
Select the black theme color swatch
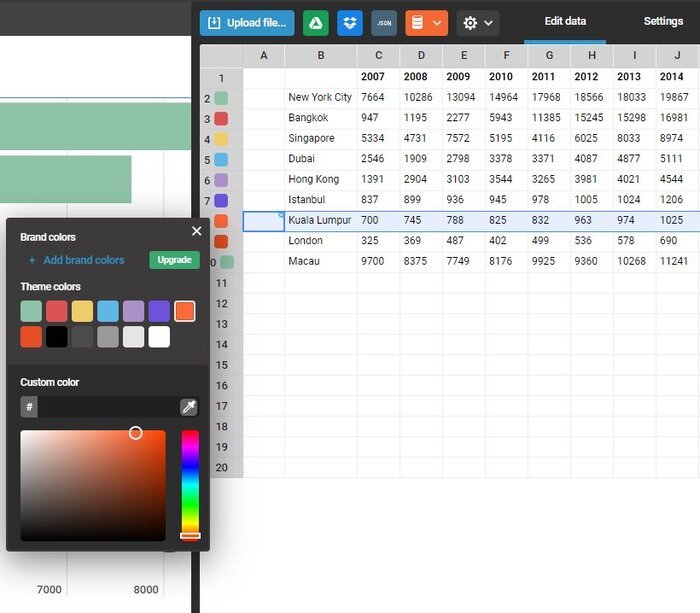pos(57,337)
